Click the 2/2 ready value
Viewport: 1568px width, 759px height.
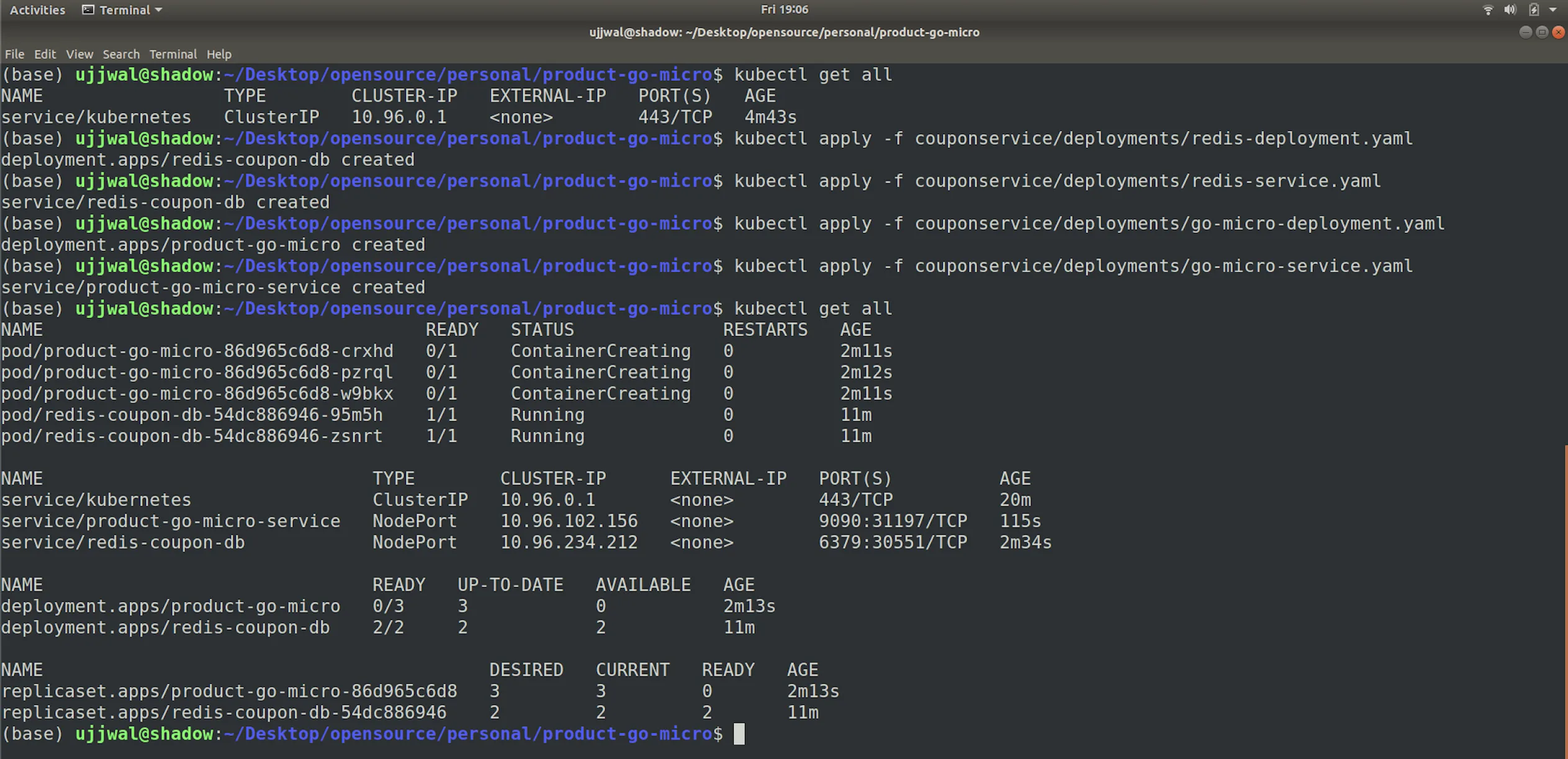(x=388, y=627)
